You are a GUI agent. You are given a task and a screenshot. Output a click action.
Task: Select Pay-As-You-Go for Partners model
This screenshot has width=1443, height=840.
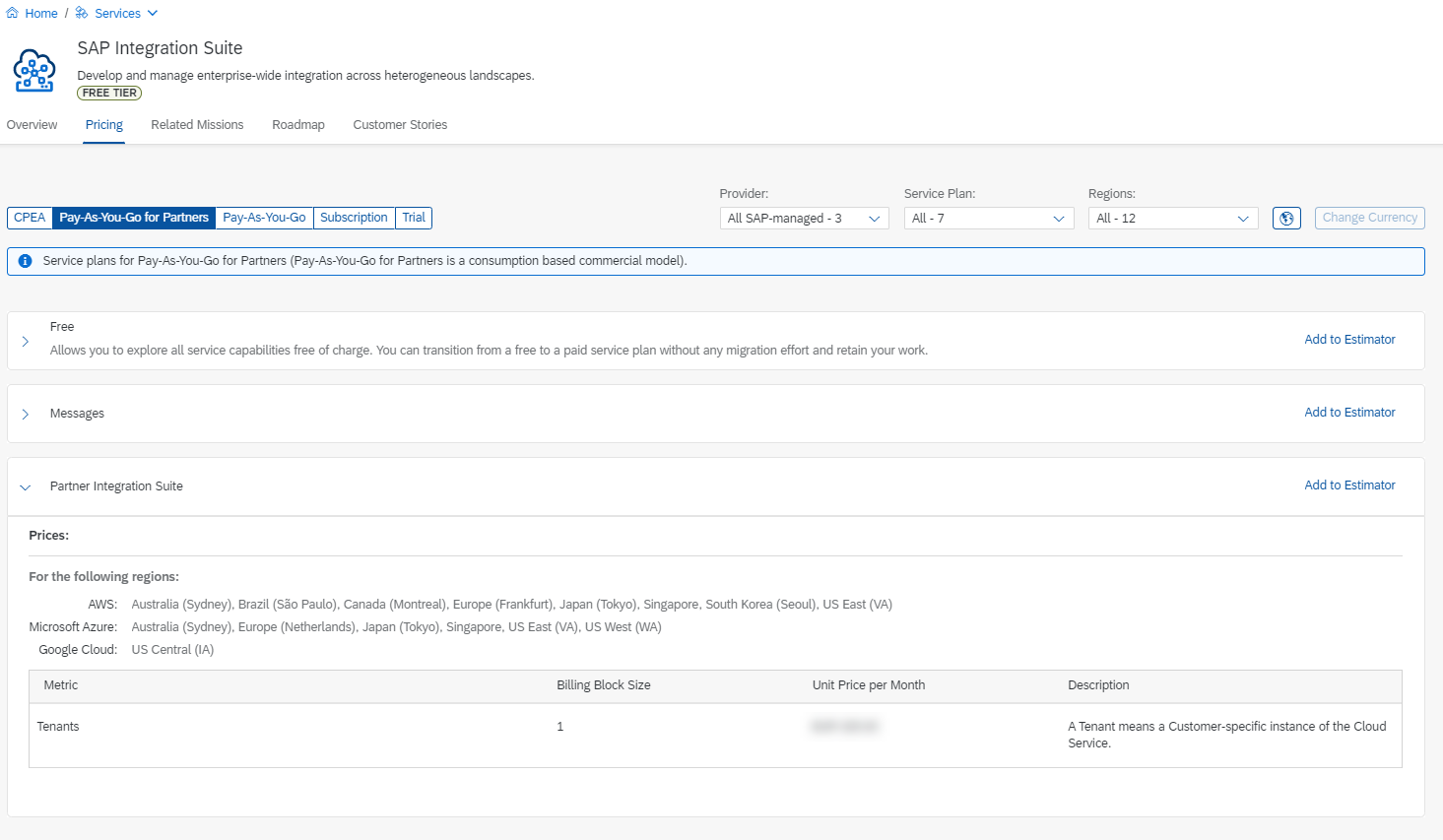pyautogui.click(x=134, y=218)
